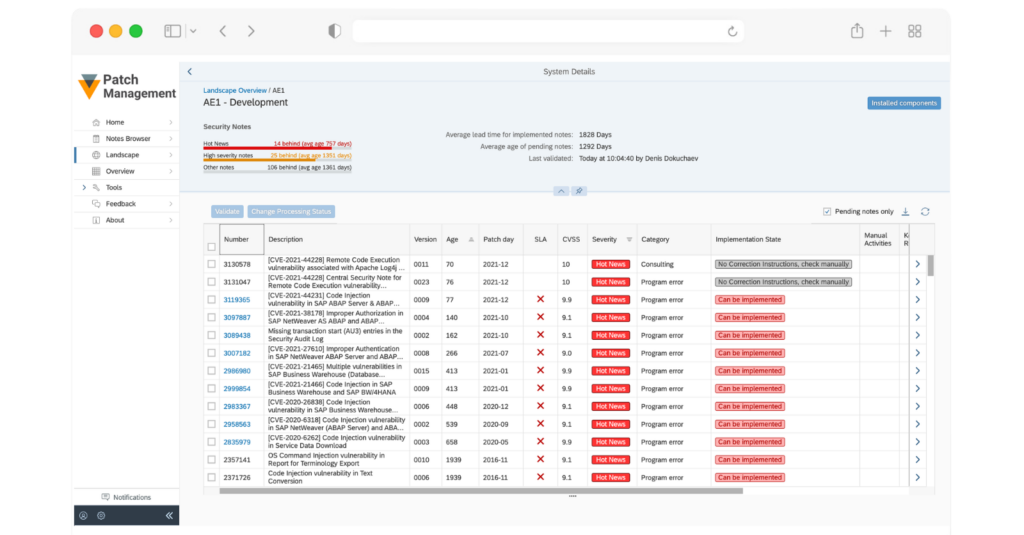
Task: Click the Home house icon
Action: tap(96, 122)
